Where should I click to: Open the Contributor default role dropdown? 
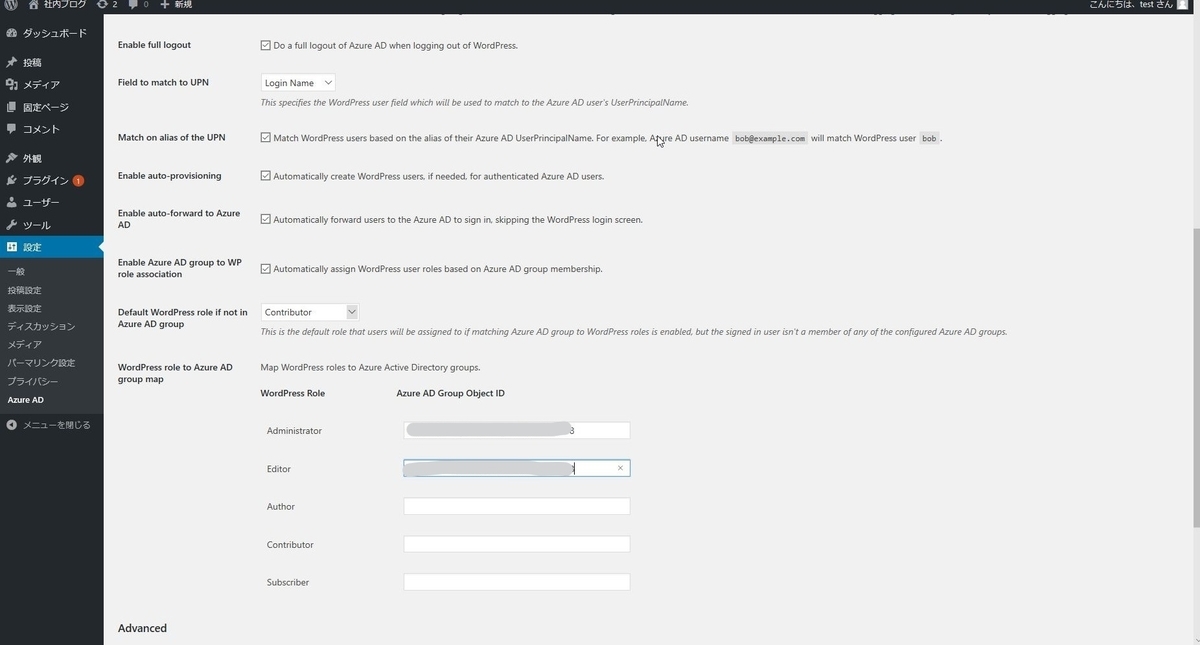(x=309, y=312)
